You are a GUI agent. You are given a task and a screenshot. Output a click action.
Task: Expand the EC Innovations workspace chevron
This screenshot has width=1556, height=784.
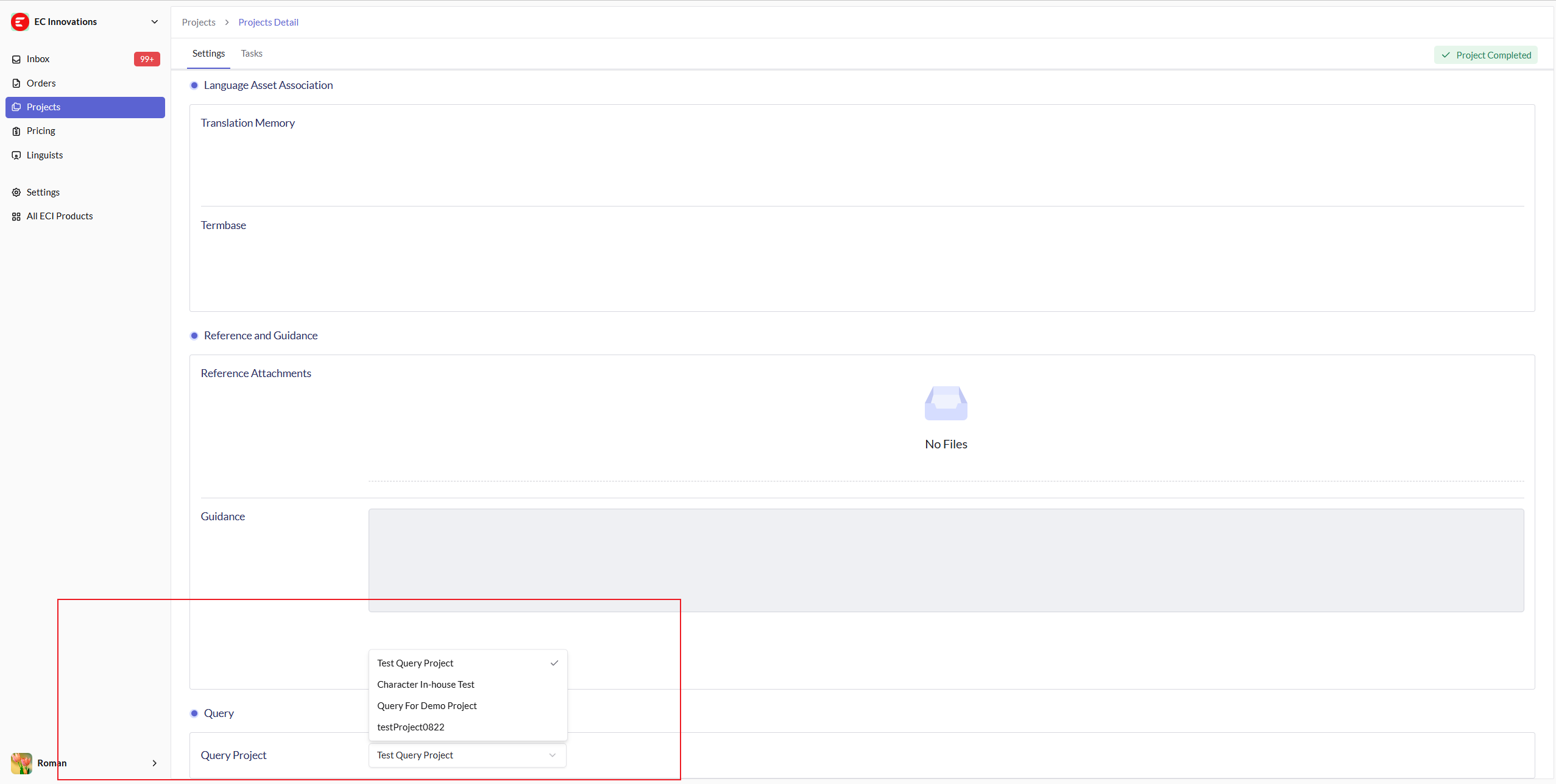tap(155, 21)
